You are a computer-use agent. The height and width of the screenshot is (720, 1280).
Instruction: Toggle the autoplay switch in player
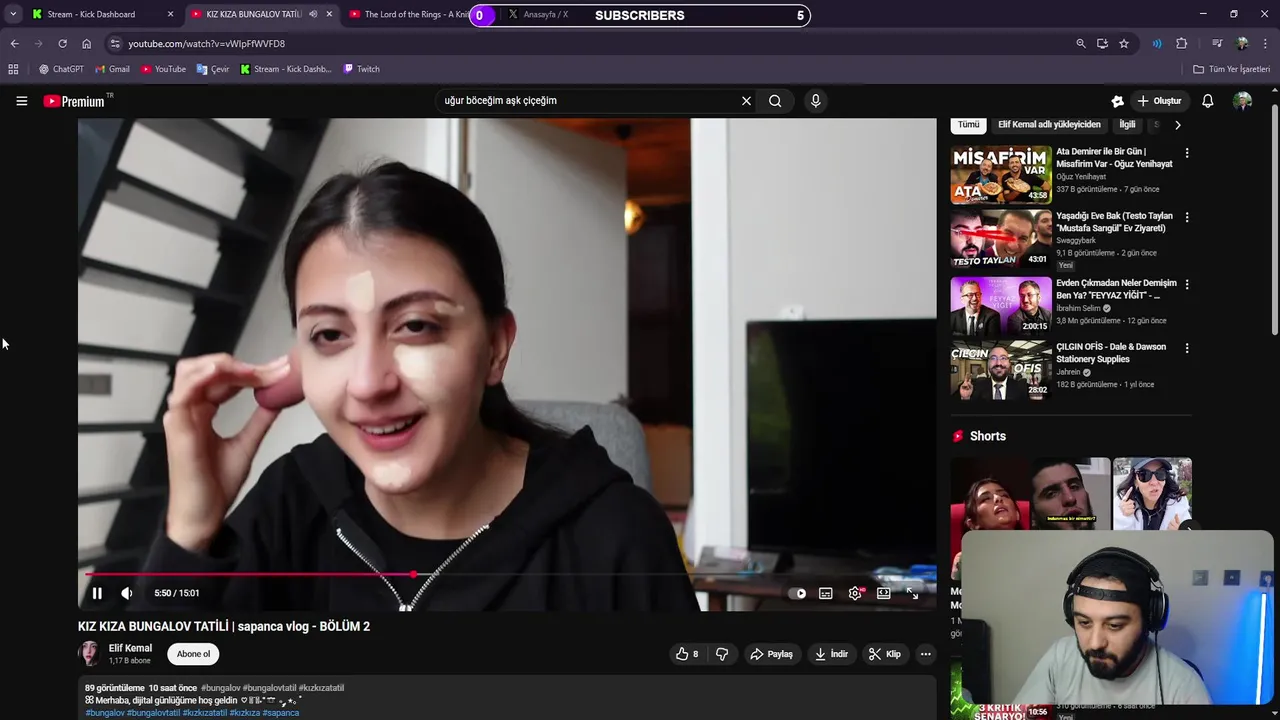[x=798, y=593]
